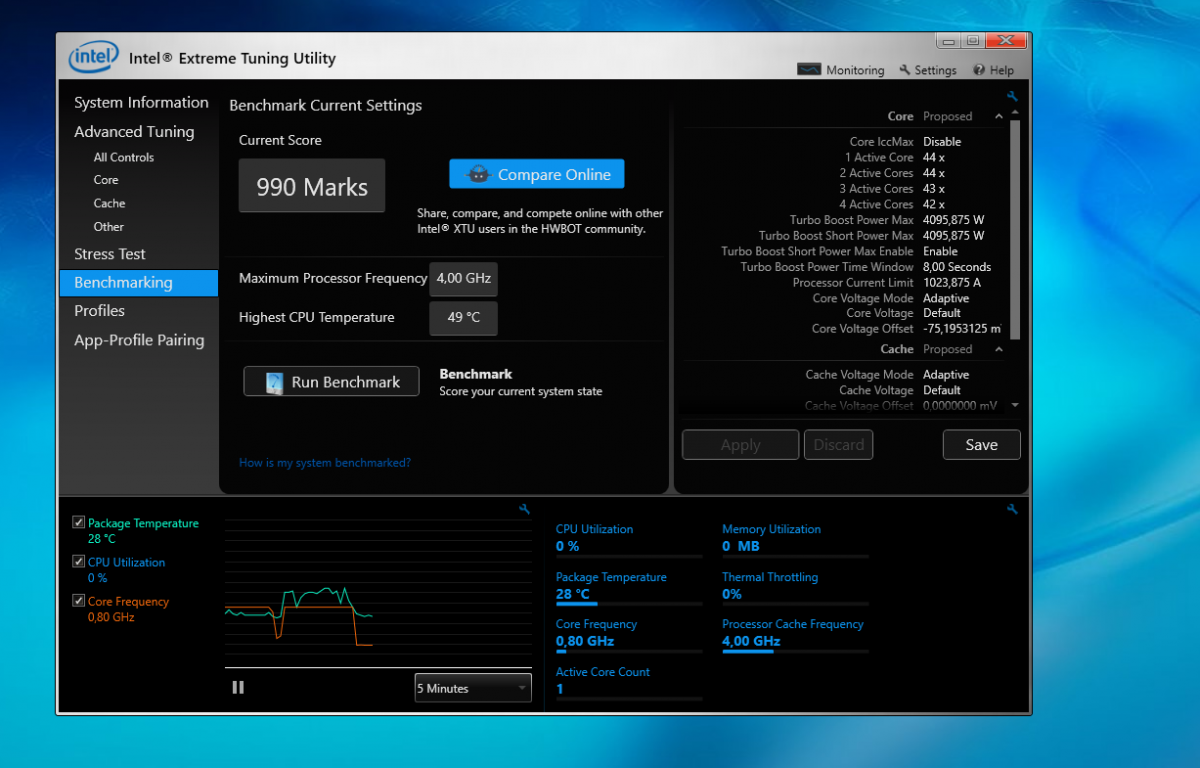Open the Profiles section

pyautogui.click(x=99, y=311)
